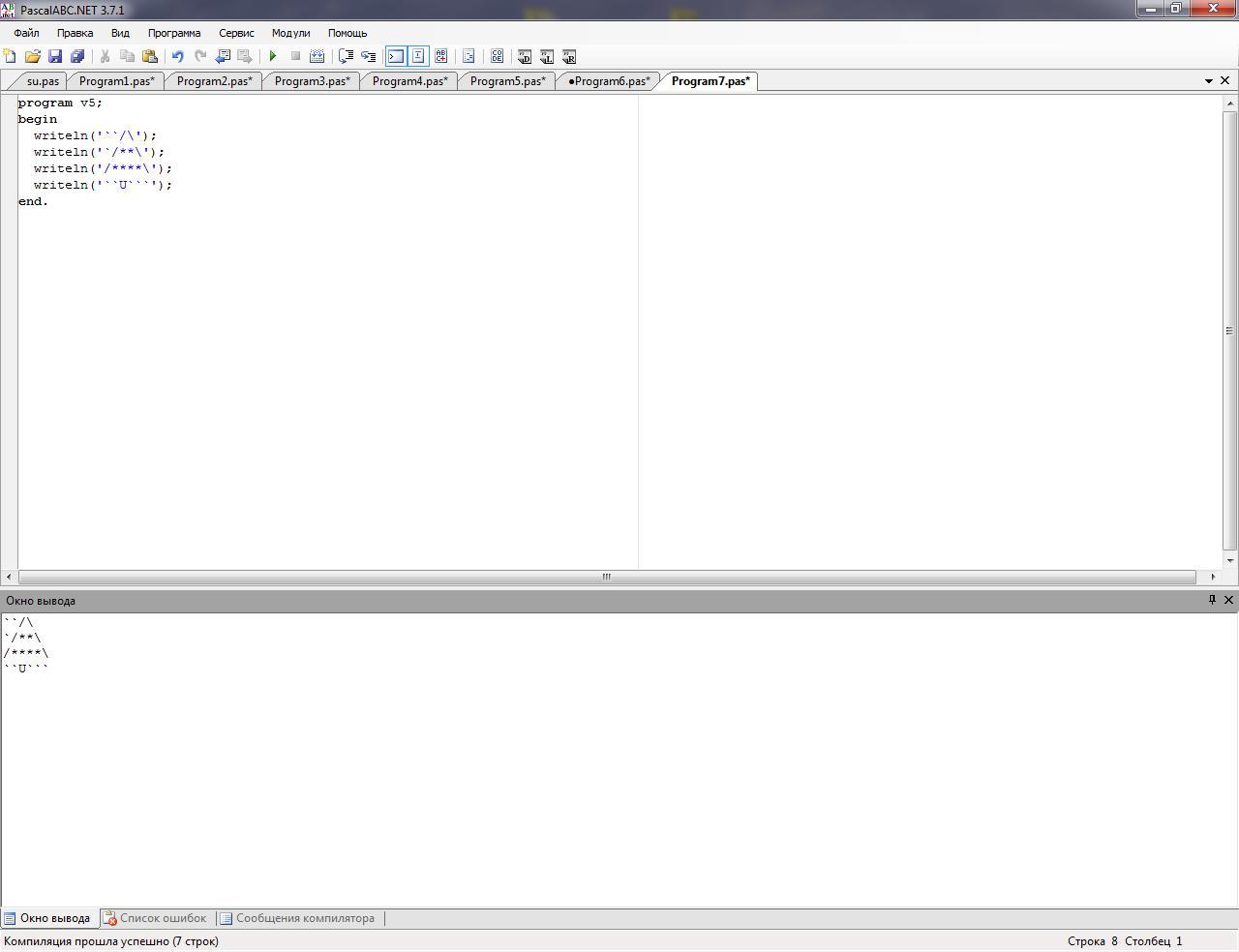This screenshot has height=952, width=1239.
Task: Create a new file with the New icon
Action: click(10, 56)
